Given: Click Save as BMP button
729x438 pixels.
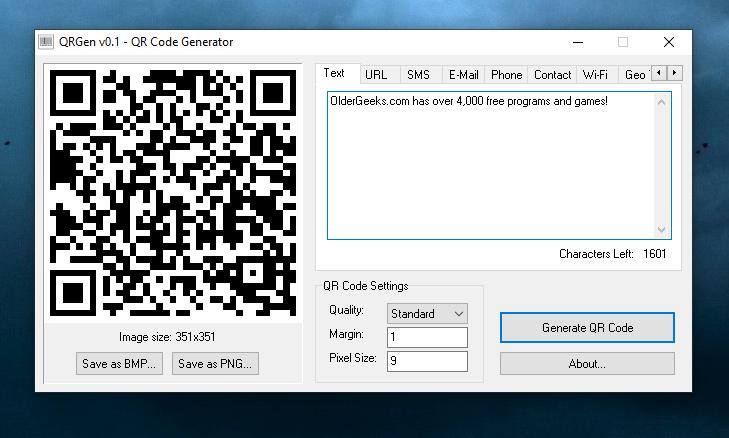Looking at the screenshot, I should (x=119, y=364).
